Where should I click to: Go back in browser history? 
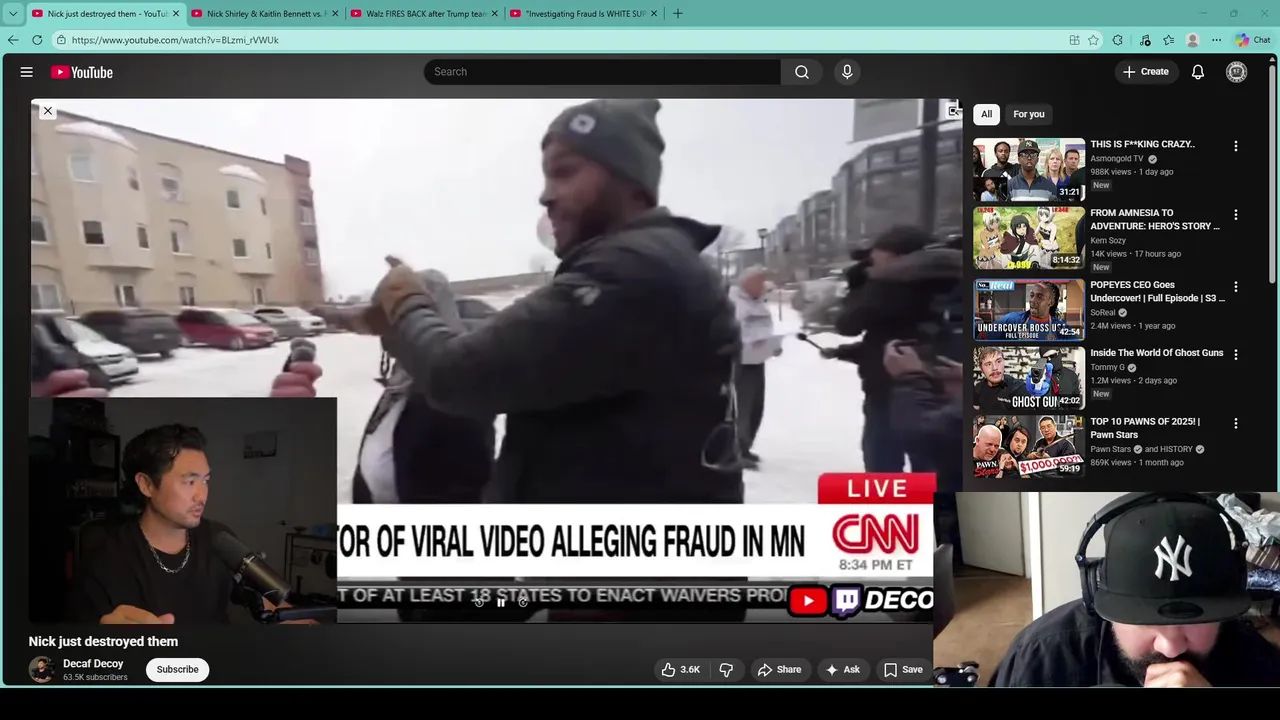pos(13,40)
